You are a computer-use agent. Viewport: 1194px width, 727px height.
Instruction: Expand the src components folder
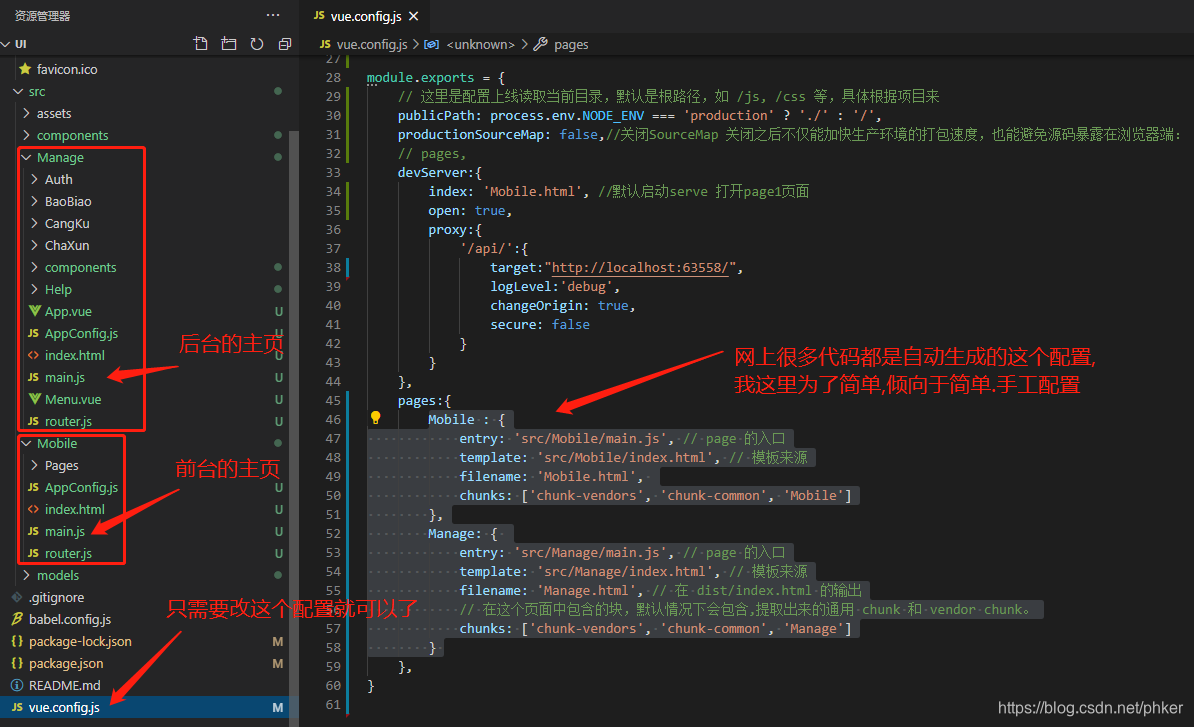point(72,136)
